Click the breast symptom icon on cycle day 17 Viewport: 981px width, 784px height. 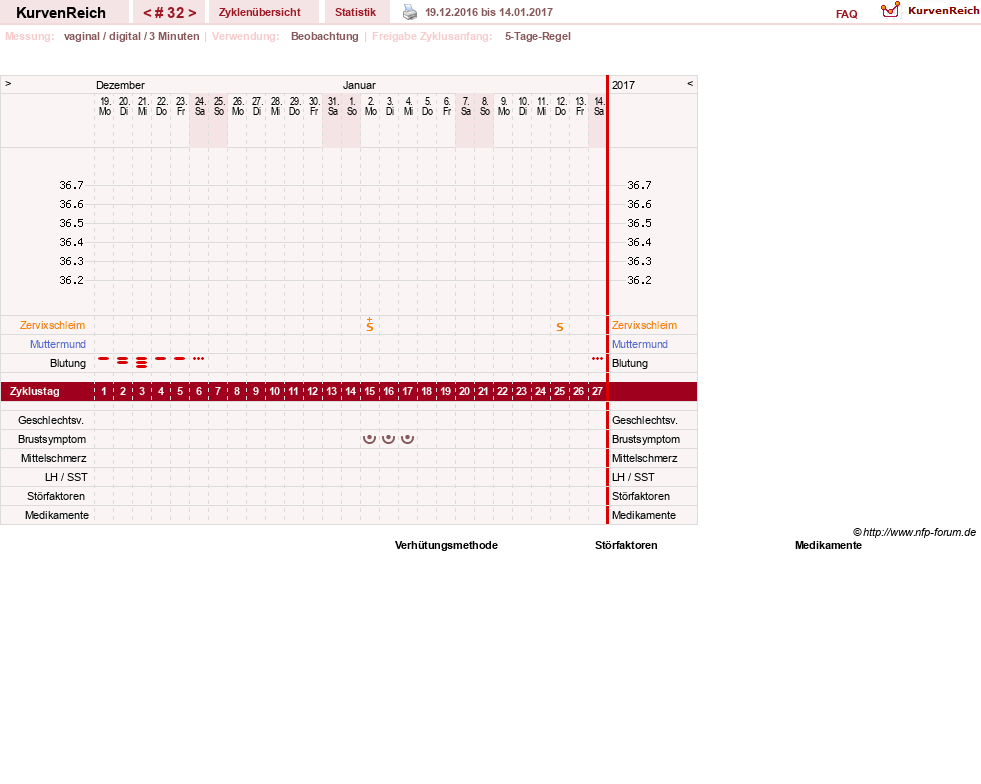[407, 439]
